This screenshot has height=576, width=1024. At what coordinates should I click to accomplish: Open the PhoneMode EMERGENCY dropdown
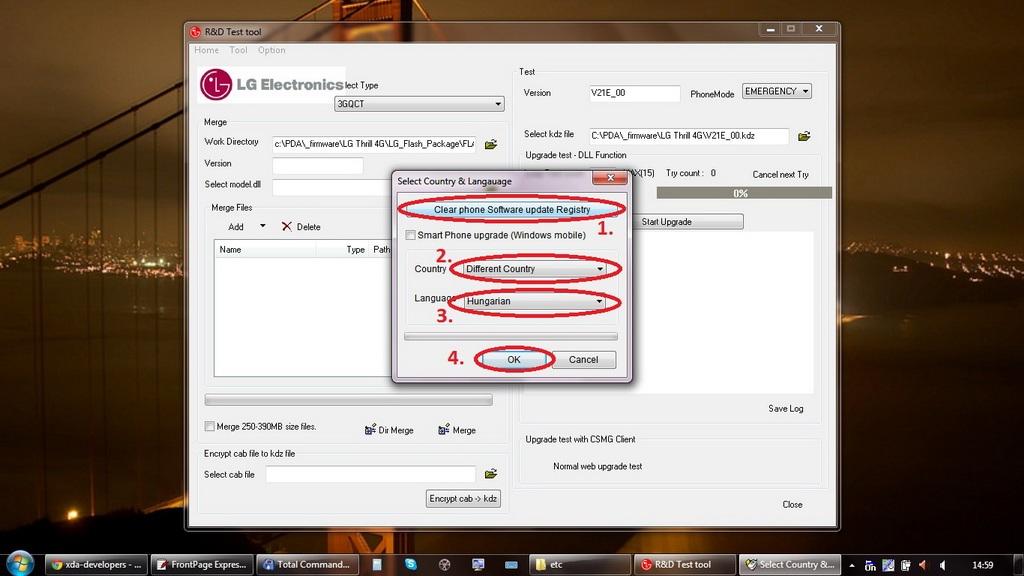(x=776, y=91)
